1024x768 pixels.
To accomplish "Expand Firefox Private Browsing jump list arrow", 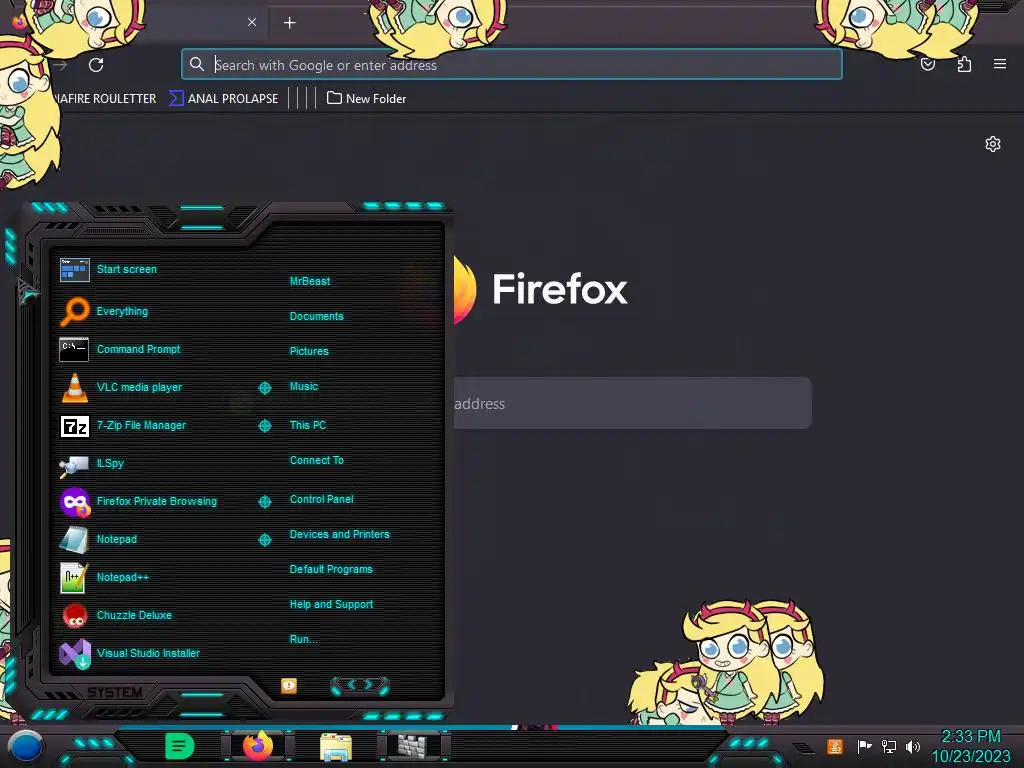I will [264, 502].
